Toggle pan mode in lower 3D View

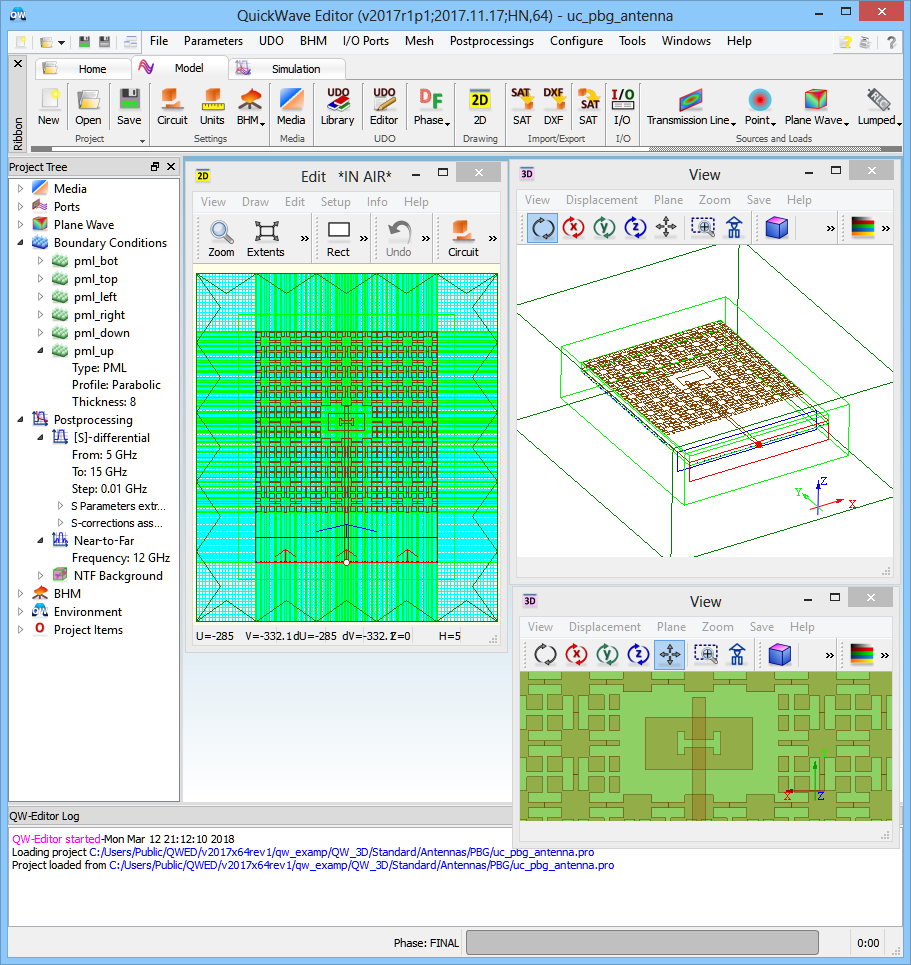tap(669, 655)
